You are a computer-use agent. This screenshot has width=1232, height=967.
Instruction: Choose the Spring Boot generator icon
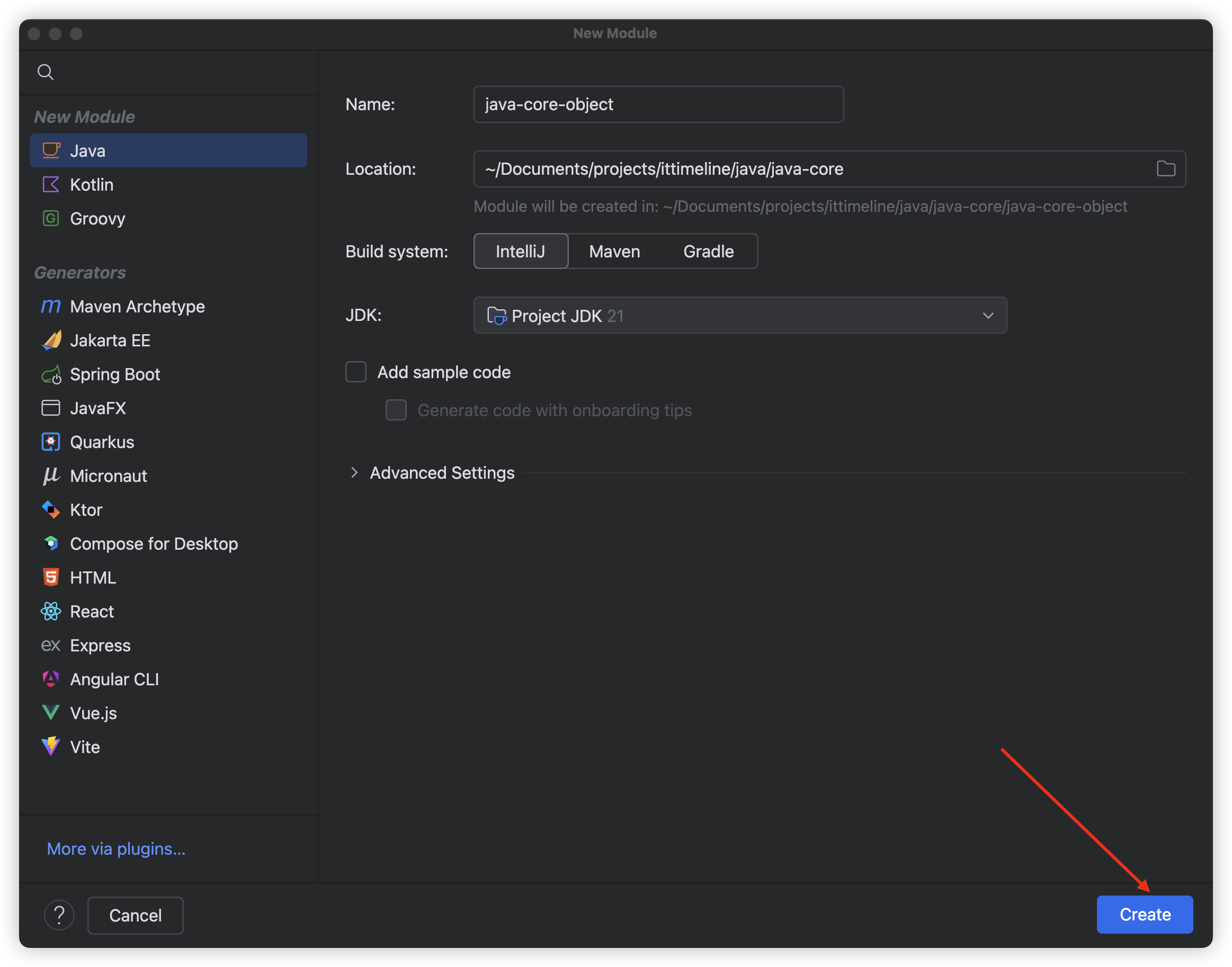tap(51, 374)
